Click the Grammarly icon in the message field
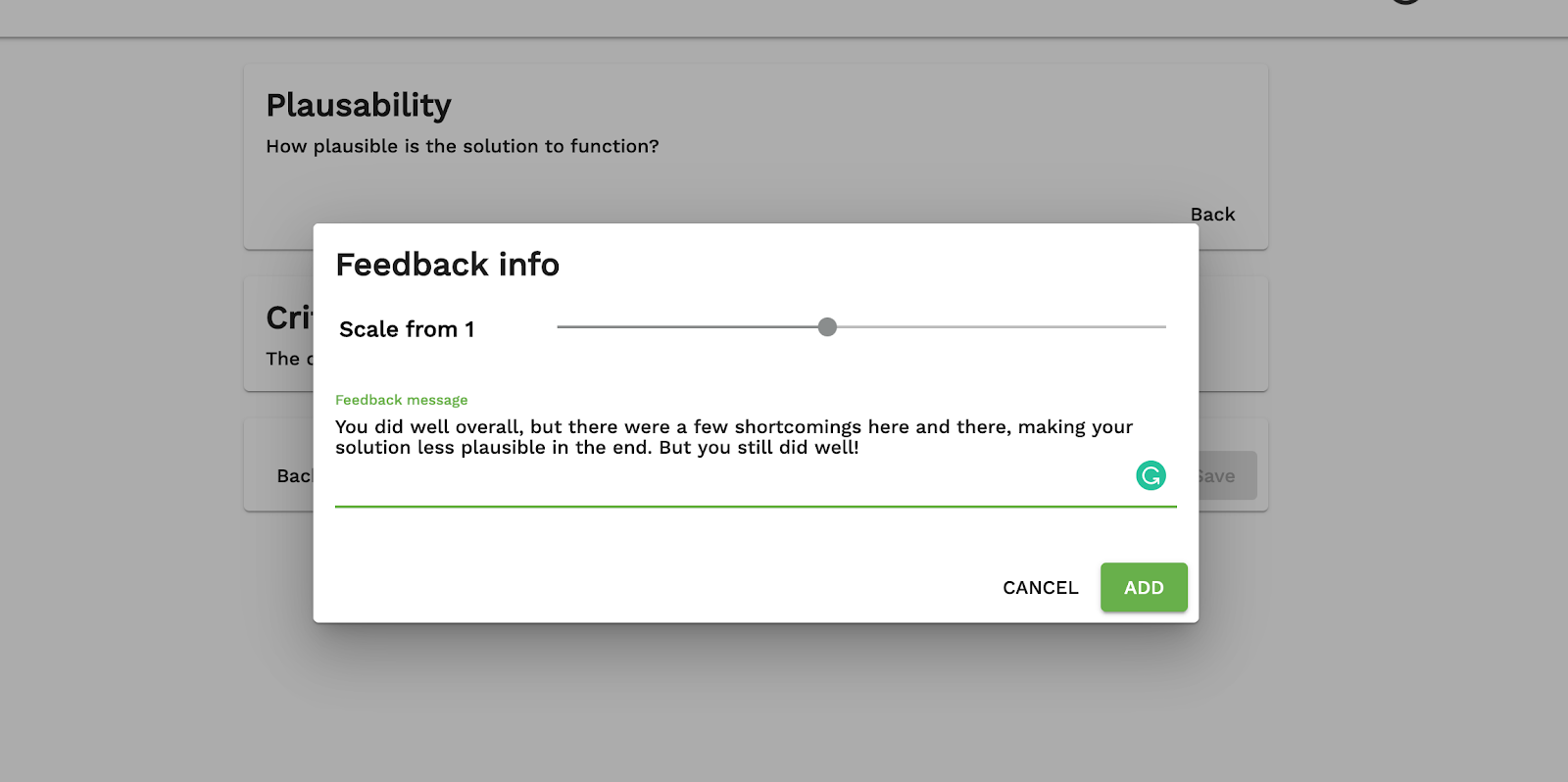 click(1151, 476)
